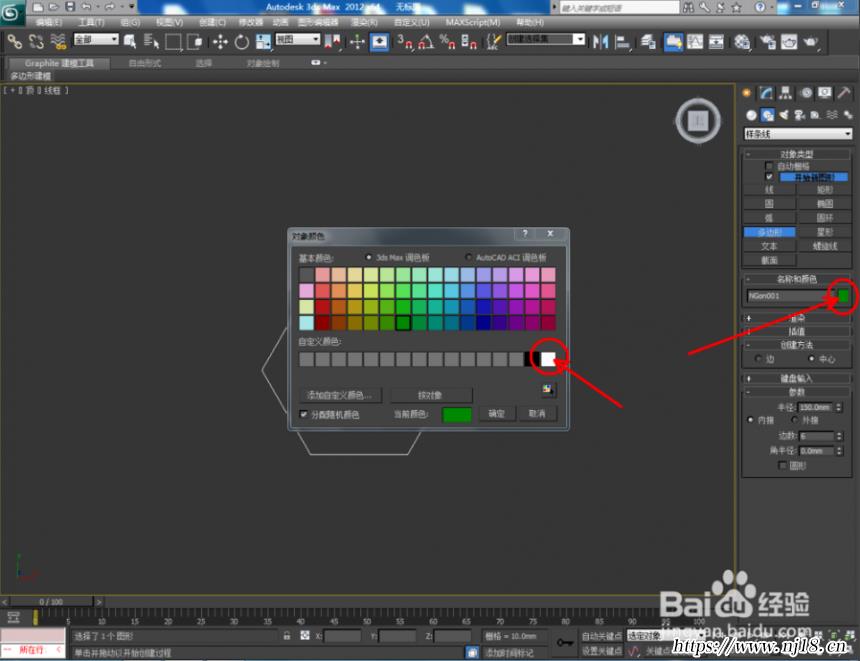Toggle the 3D Snaps icon
Viewport: 860px width, 661px height.
pos(405,42)
